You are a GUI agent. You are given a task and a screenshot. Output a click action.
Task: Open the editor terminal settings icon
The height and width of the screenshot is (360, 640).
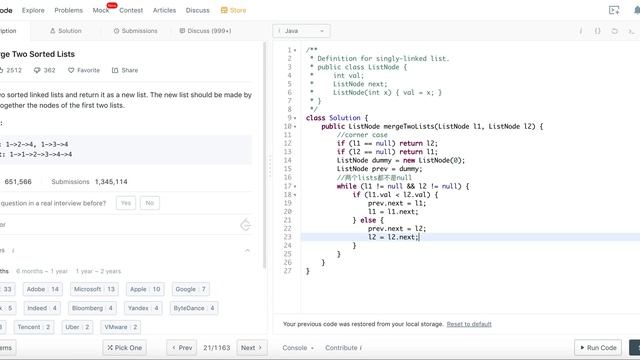(631, 31)
